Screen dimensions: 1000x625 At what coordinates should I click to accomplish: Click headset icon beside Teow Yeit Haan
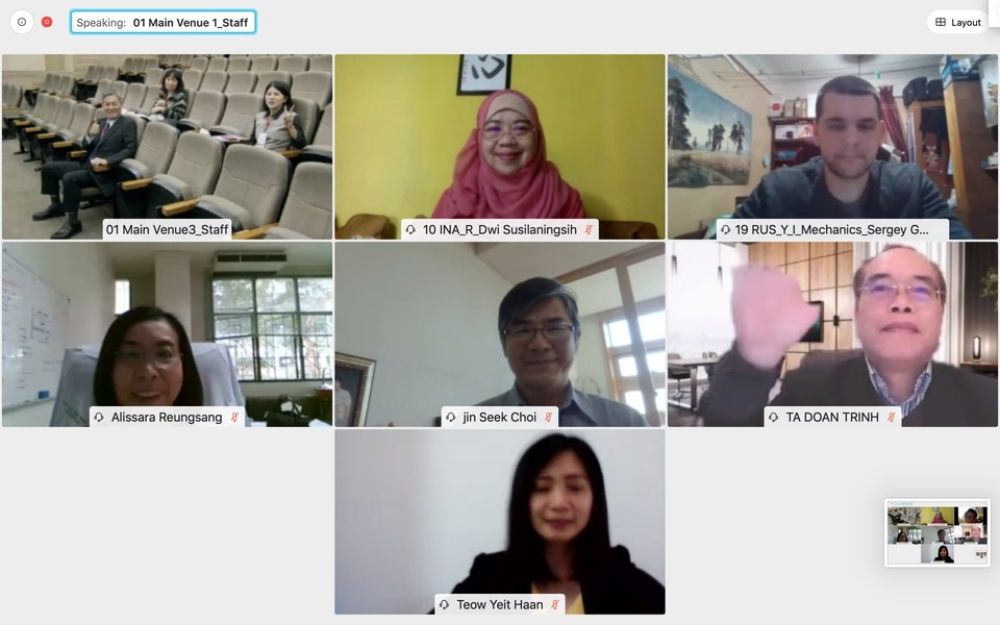point(445,605)
